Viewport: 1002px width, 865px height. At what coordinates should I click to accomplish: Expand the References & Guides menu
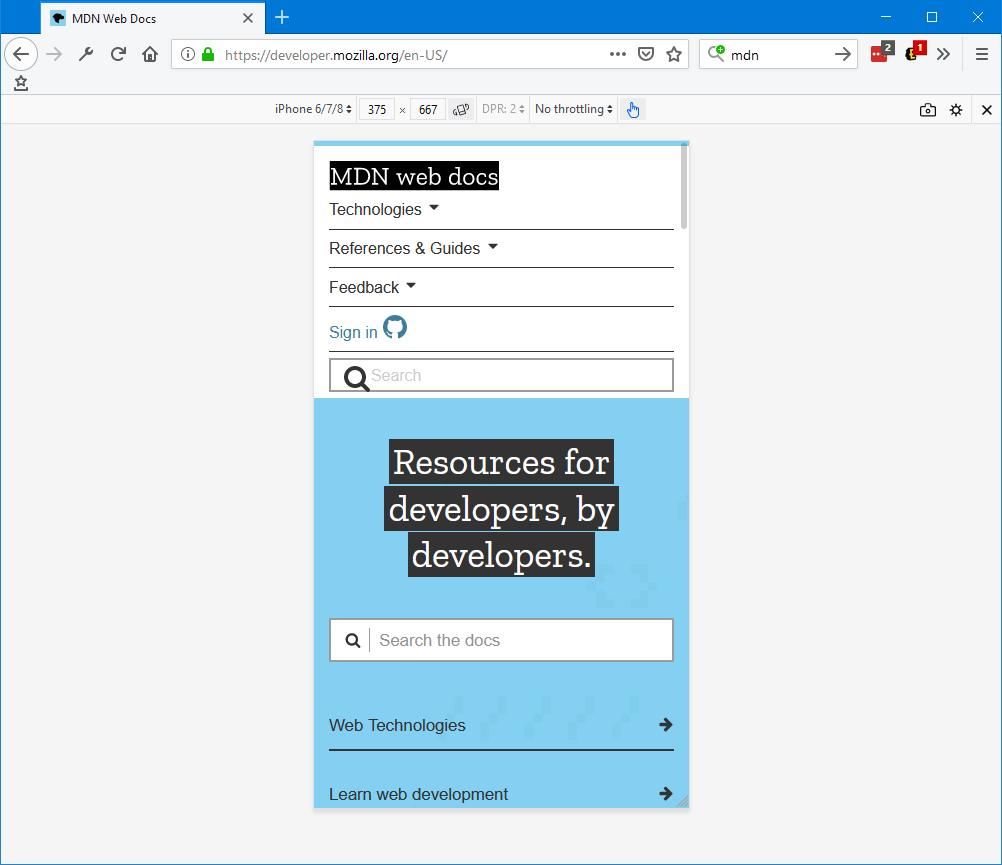click(x=413, y=248)
